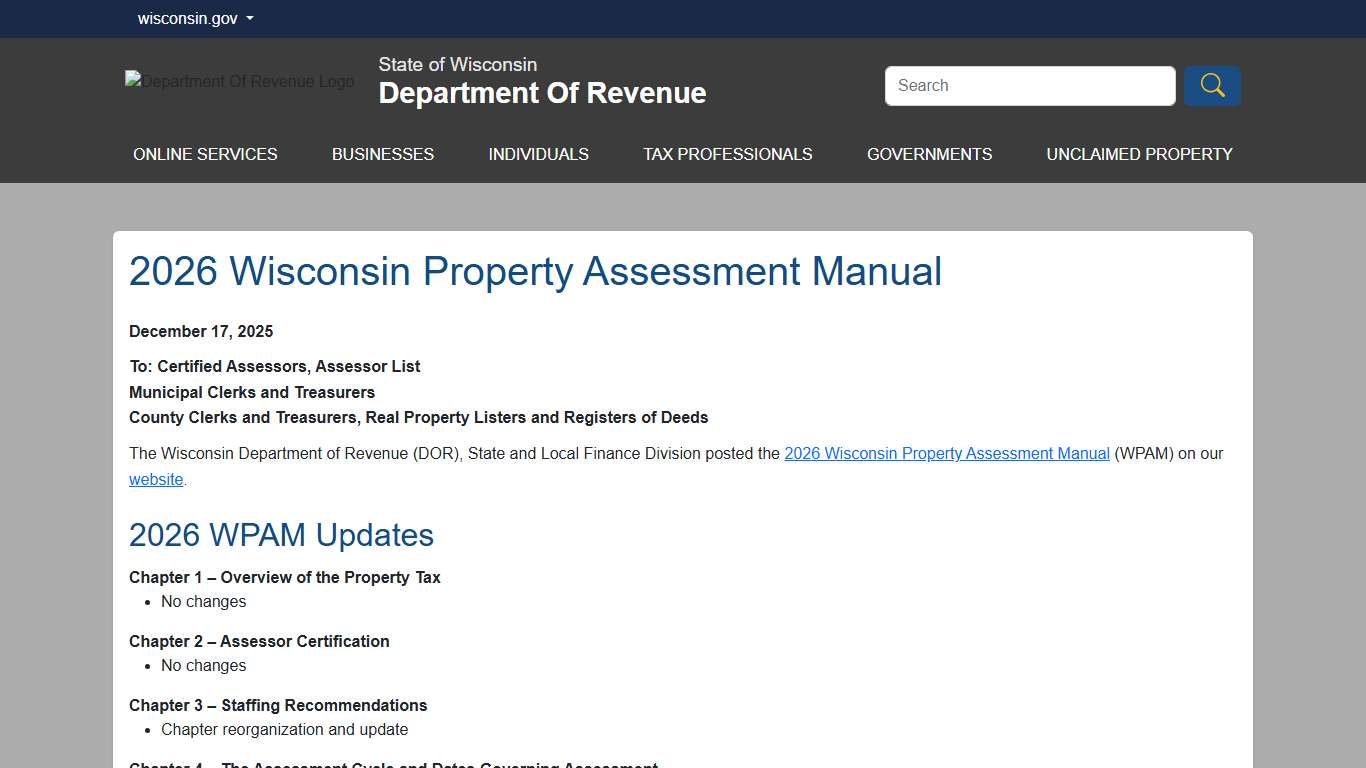
Task: Select the GOVERNMENTS navigation item
Action: click(929, 154)
